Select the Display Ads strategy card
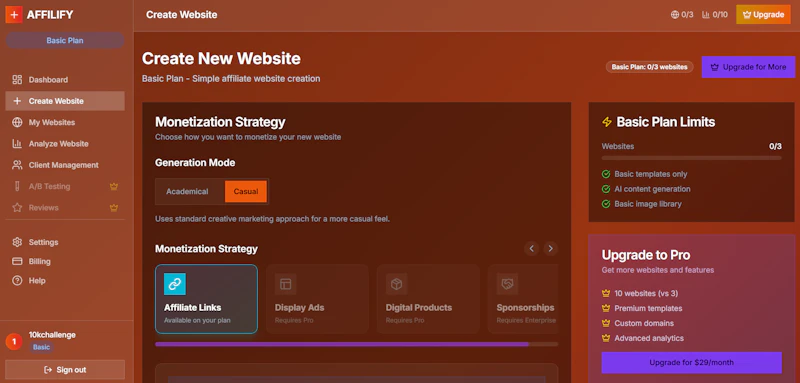Screen dimensions: 800x383 pos(317,299)
